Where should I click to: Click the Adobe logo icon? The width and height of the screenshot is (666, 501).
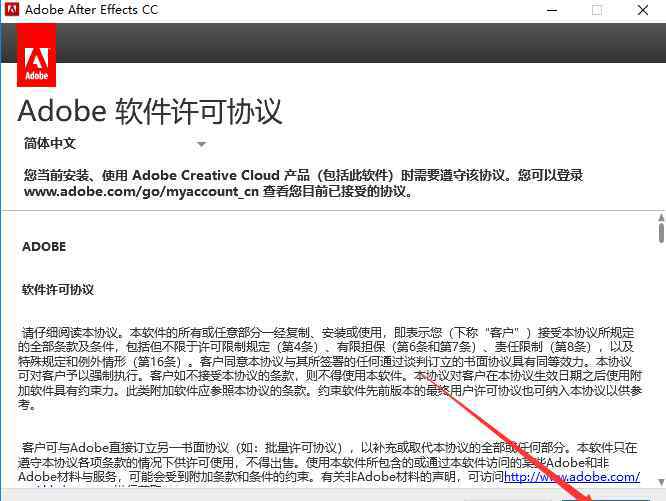(x=37, y=55)
